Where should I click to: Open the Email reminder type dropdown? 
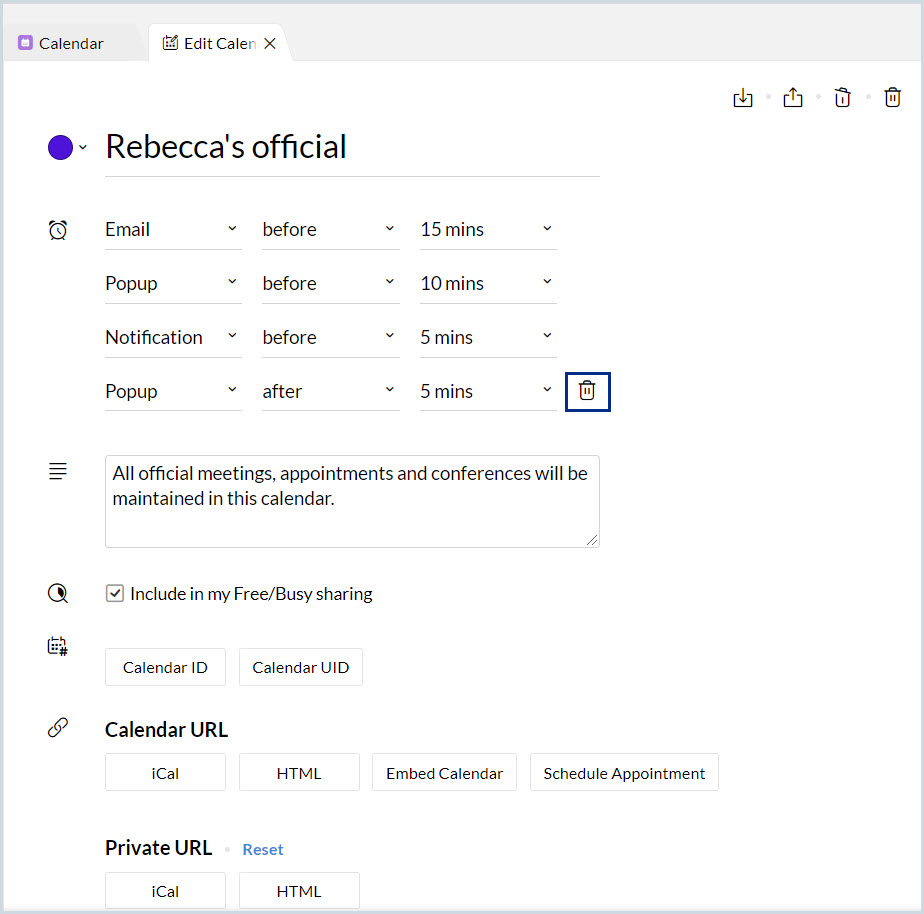click(x=172, y=229)
